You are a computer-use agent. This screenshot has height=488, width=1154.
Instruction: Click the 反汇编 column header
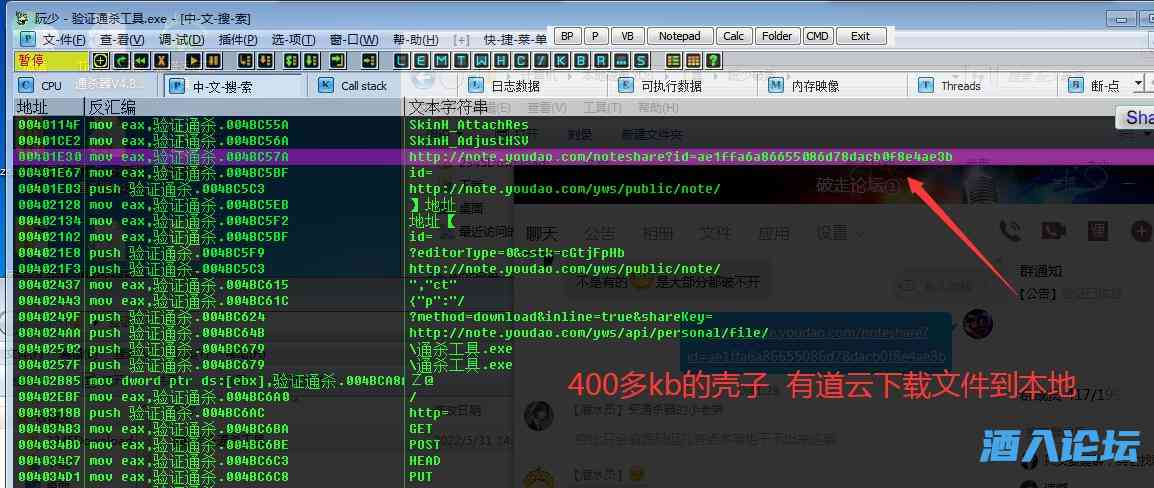click(x=244, y=107)
